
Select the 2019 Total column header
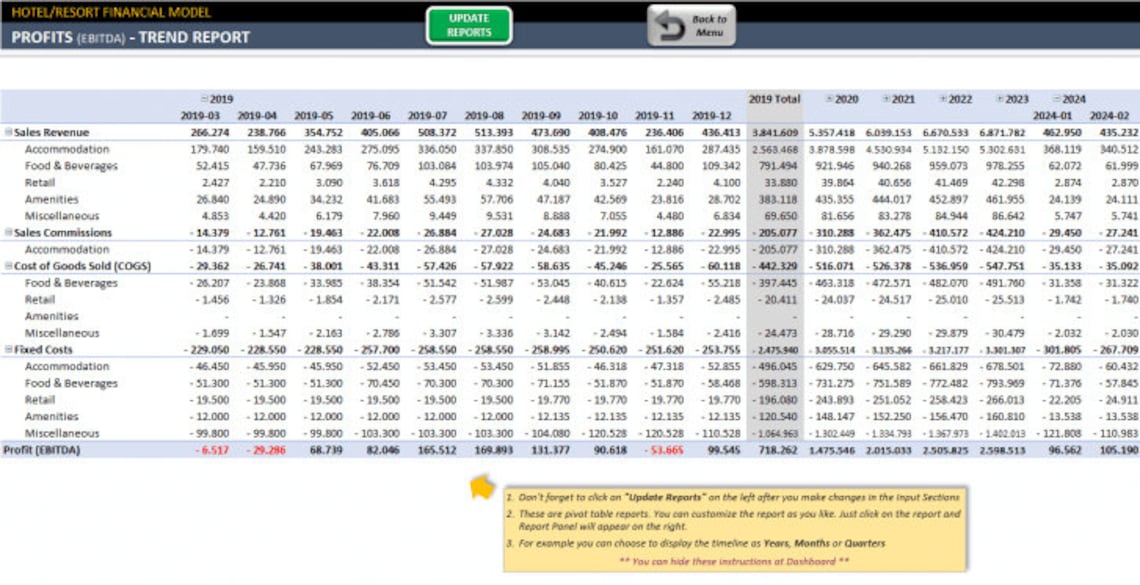tap(774, 99)
